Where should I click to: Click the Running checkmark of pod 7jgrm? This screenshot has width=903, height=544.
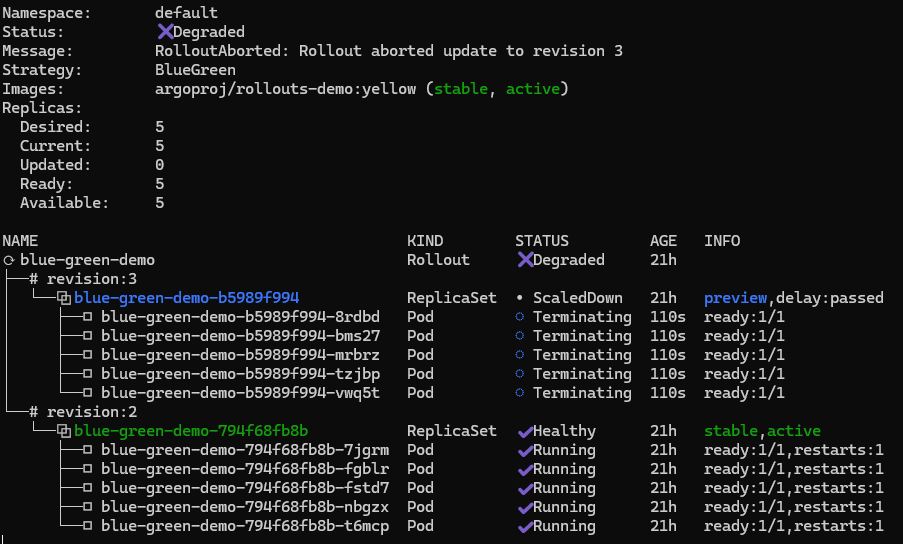[524, 450]
